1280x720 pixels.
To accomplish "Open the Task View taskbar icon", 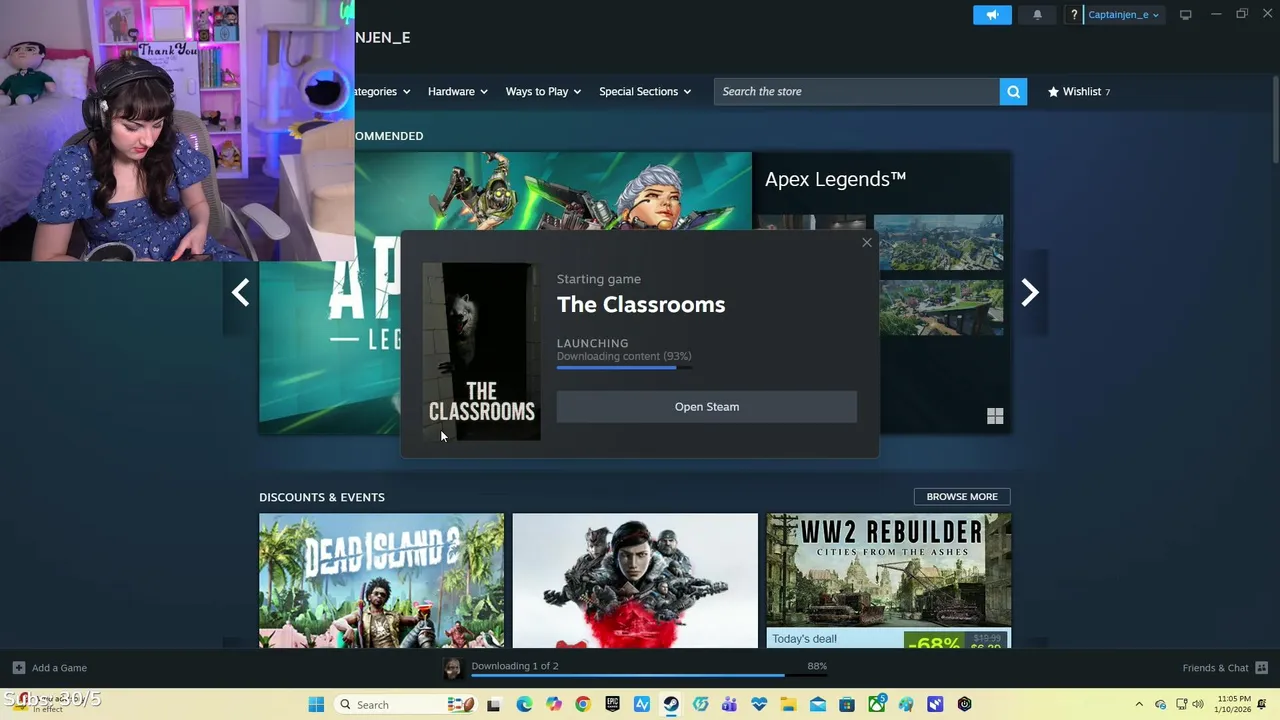I will click(x=493, y=704).
